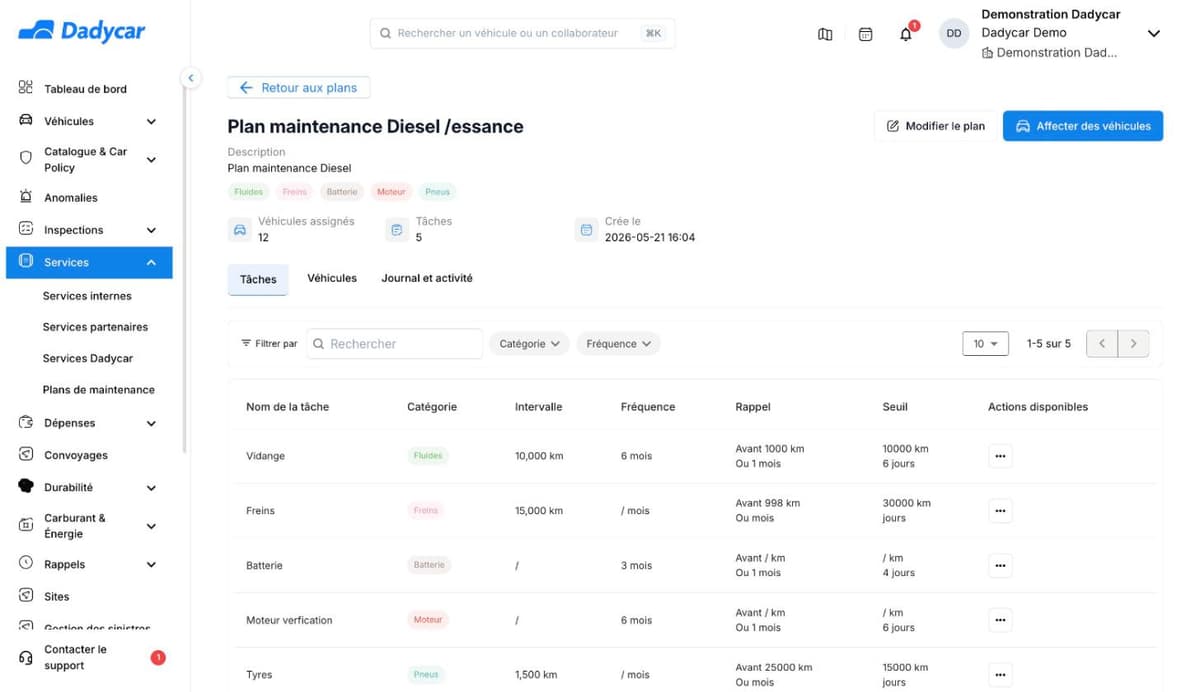1200x692 pixels.
Task: Switch to the Véhicules tab
Action: pos(332,278)
